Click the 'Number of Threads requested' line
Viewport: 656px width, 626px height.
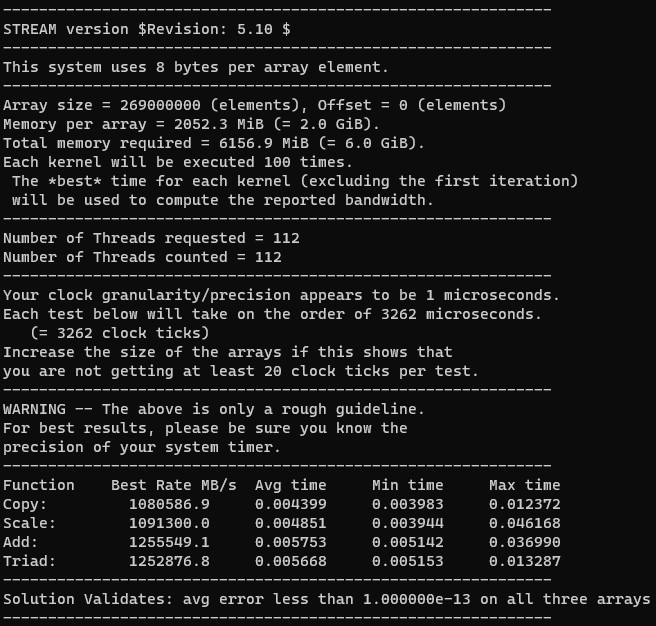coord(151,238)
